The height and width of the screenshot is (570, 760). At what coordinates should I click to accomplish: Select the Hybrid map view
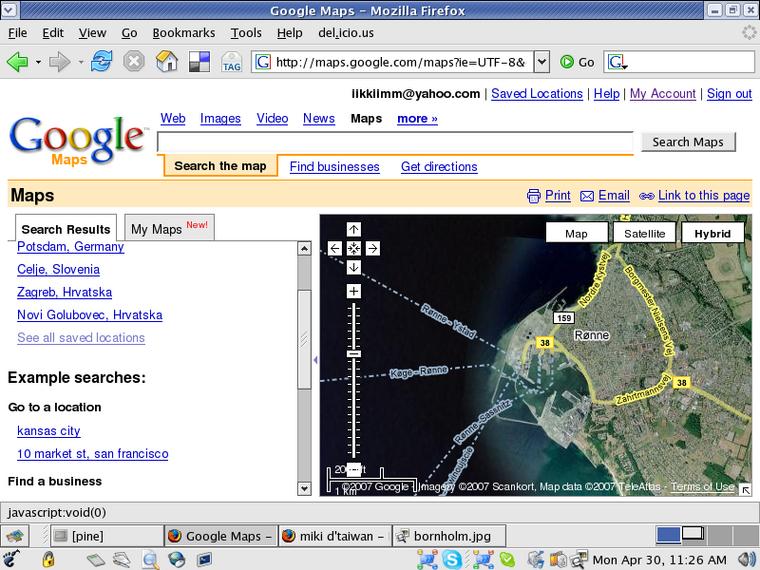712,234
